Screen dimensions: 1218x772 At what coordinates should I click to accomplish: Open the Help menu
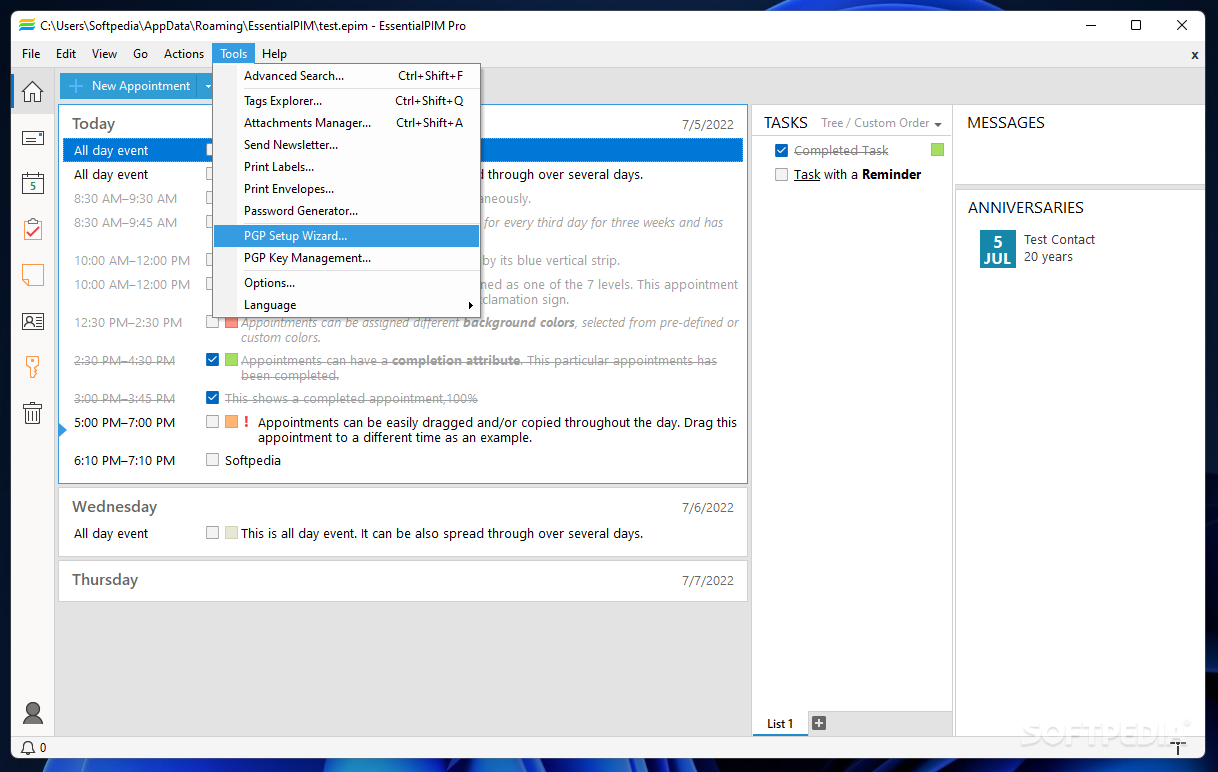tap(274, 54)
